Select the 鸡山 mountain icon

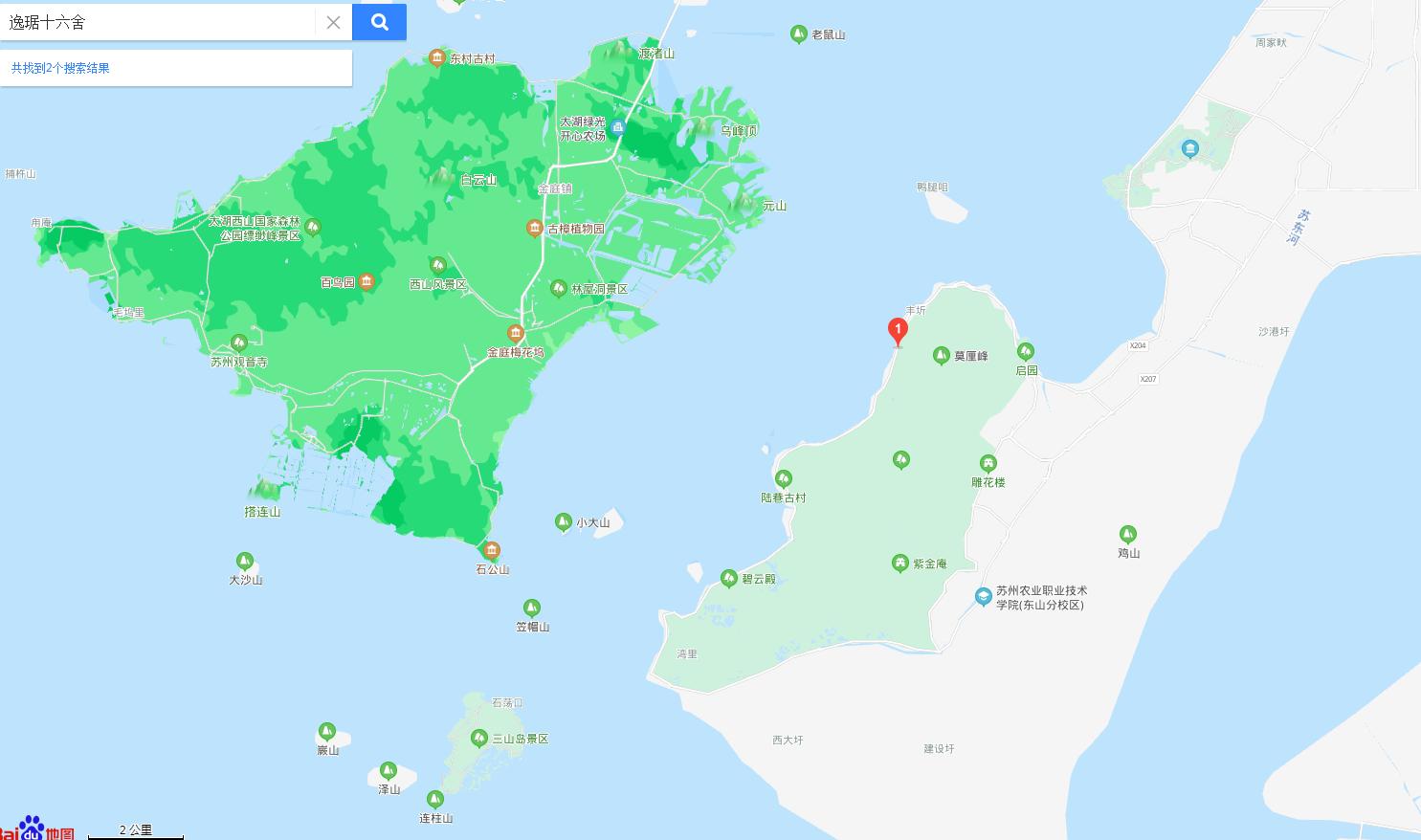pyautogui.click(x=1127, y=534)
